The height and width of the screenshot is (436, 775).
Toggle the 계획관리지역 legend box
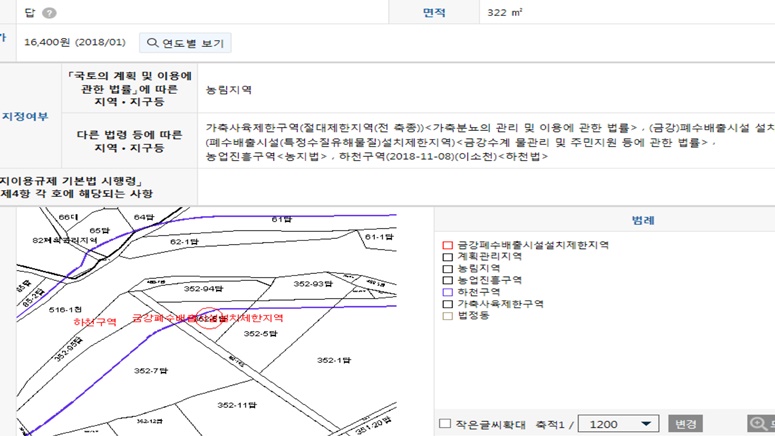(x=448, y=256)
